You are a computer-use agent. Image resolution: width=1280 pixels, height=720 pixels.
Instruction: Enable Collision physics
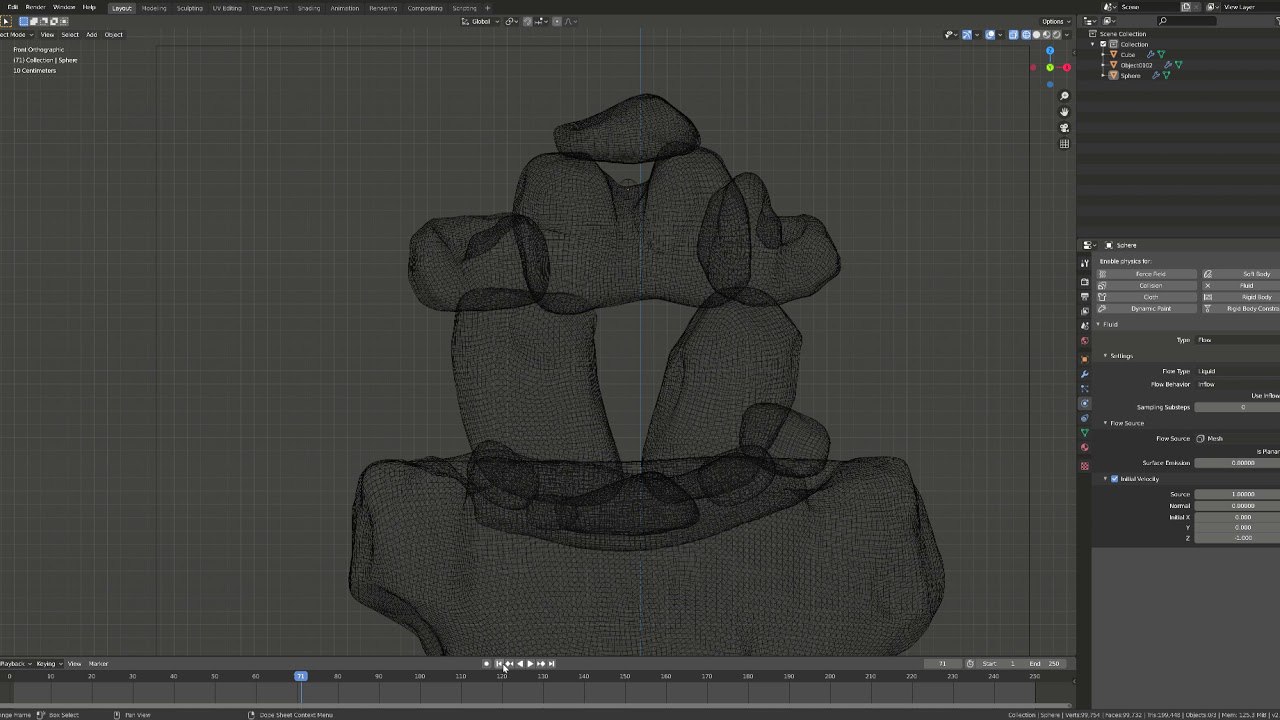click(x=1147, y=286)
